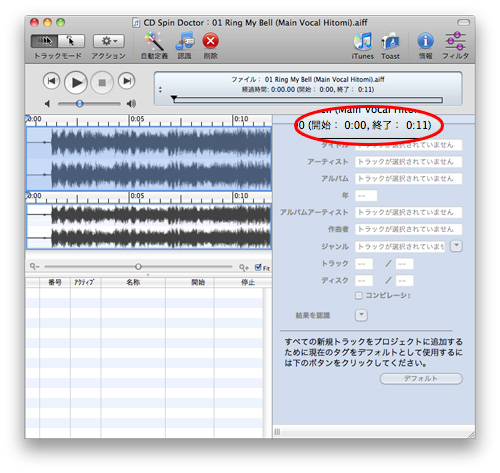Stop playback with the stop button
The image size is (500, 473).
(x=102, y=82)
